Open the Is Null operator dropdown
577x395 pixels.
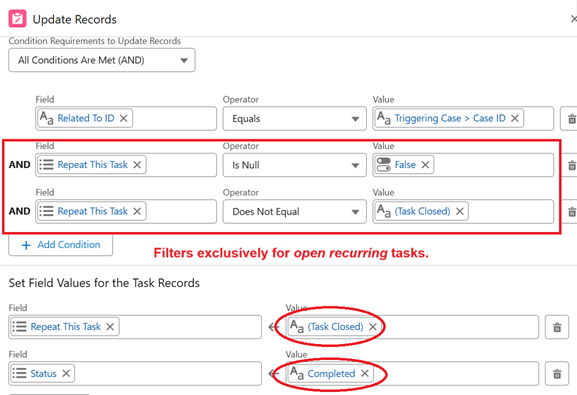[x=294, y=165]
